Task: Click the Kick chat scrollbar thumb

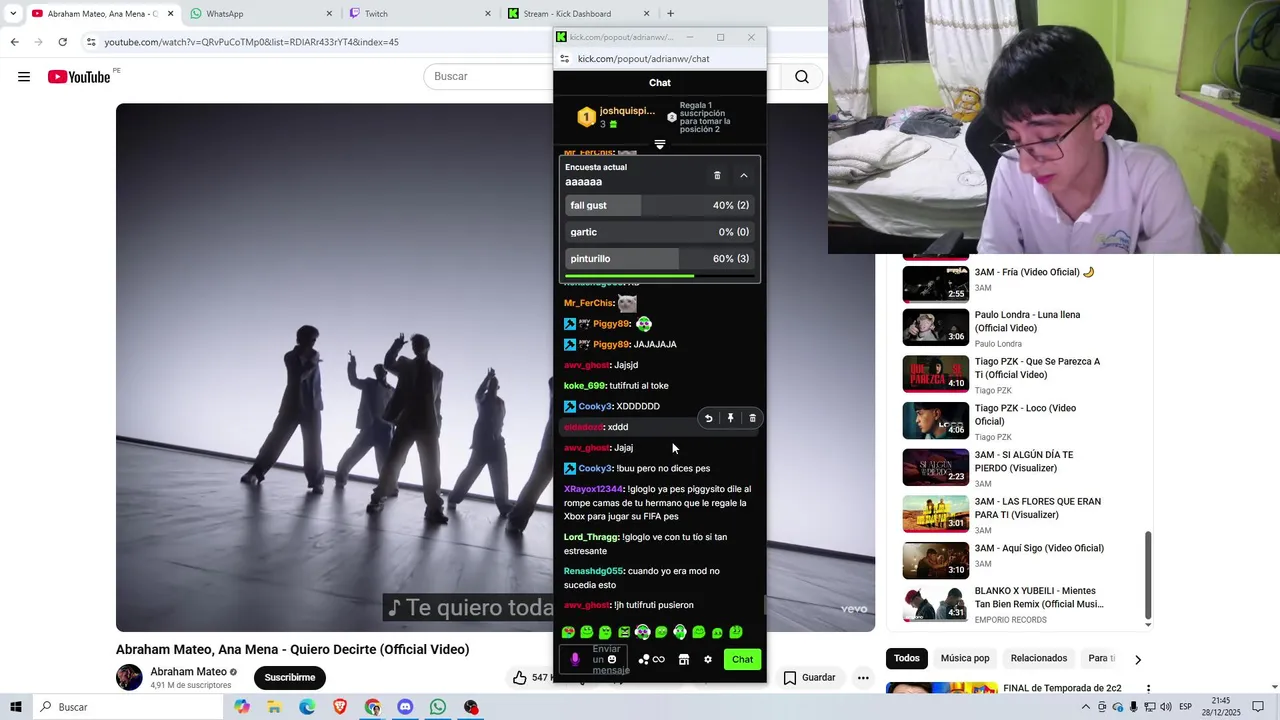Action: (x=765, y=606)
